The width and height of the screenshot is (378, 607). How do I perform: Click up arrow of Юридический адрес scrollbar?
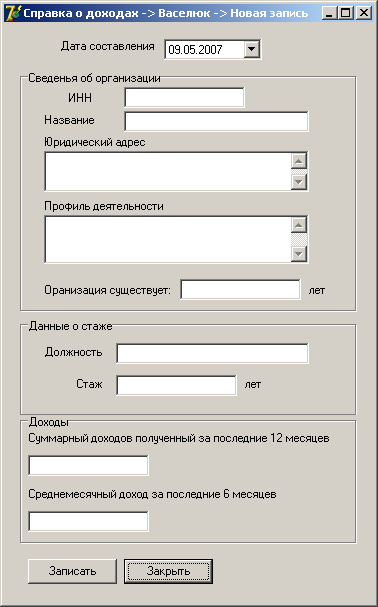(x=299, y=161)
